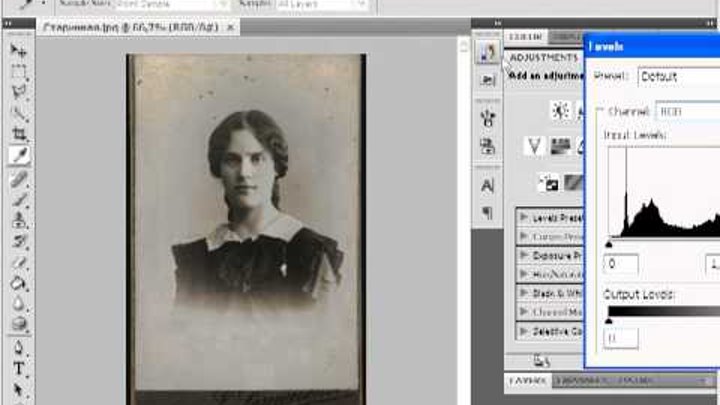Select the Eraser tool

click(x=18, y=263)
